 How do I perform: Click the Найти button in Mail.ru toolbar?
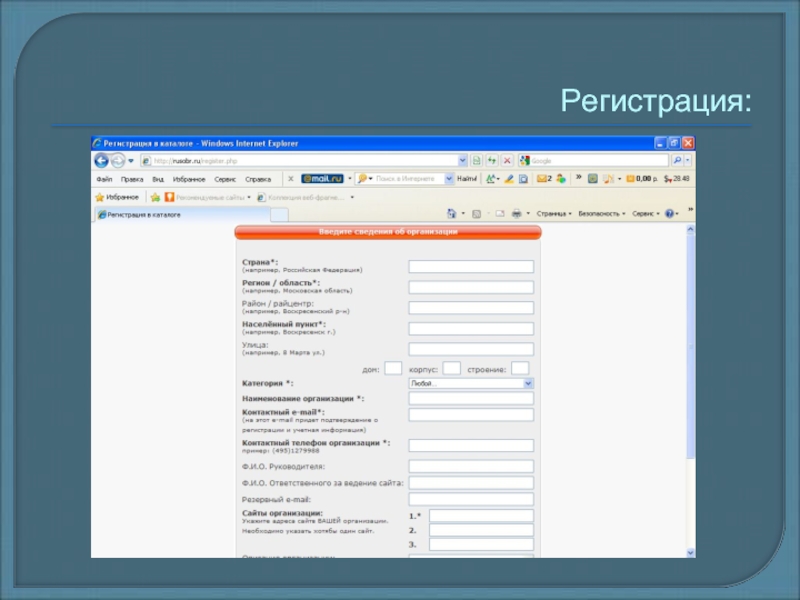click(x=466, y=179)
